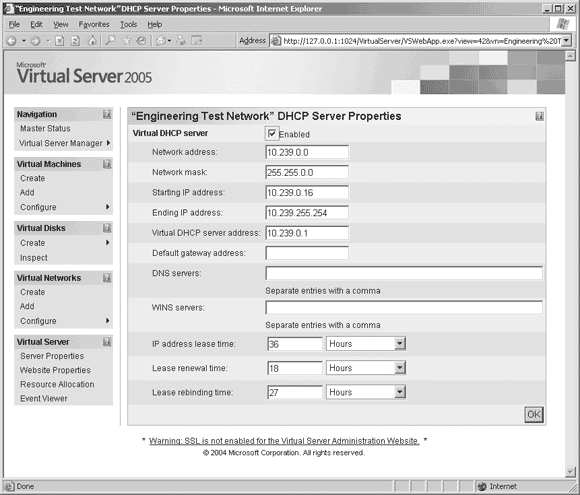Open the Help menu
This screenshot has width=580, height=495.
coord(155,24)
